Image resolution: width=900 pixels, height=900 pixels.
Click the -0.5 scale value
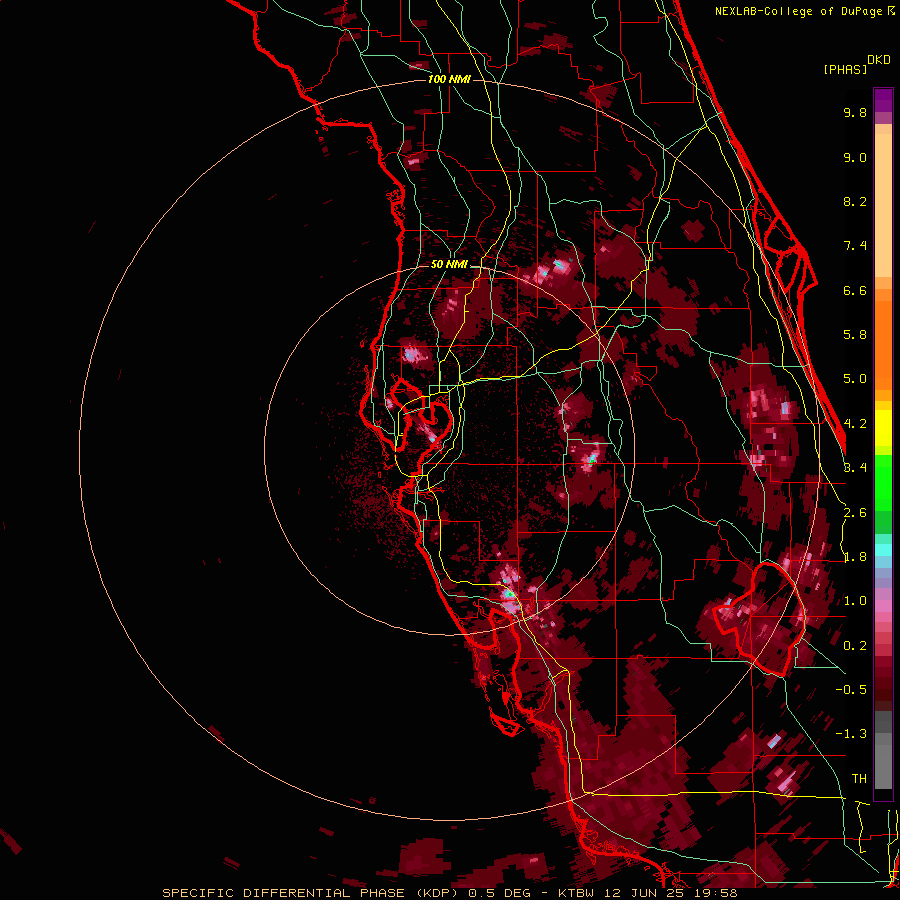point(851,690)
